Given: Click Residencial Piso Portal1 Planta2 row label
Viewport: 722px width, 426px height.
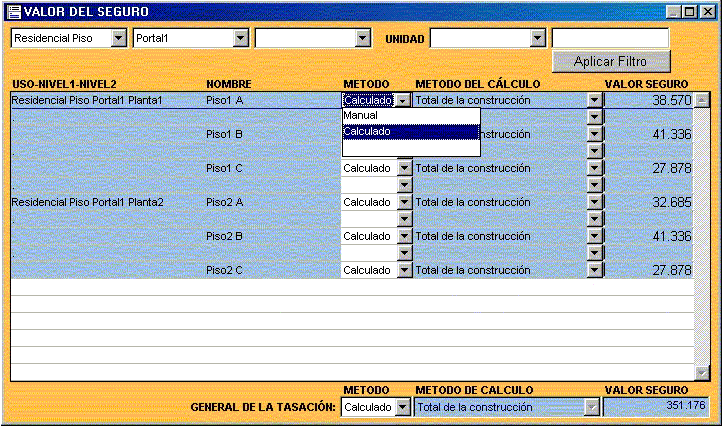Looking at the screenshot, I should pyautogui.click(x=87, y=202).
